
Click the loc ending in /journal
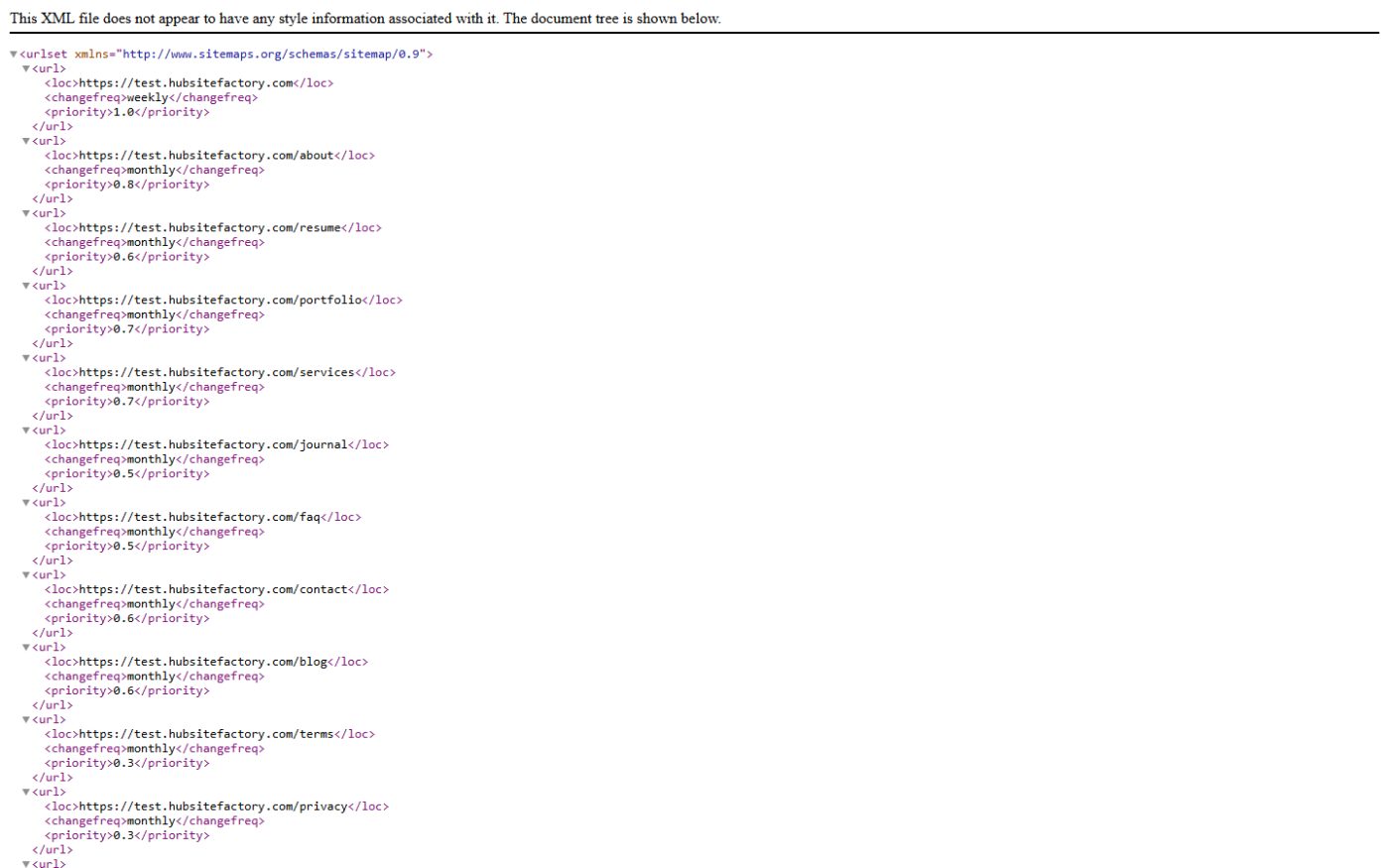click(216, 445)
